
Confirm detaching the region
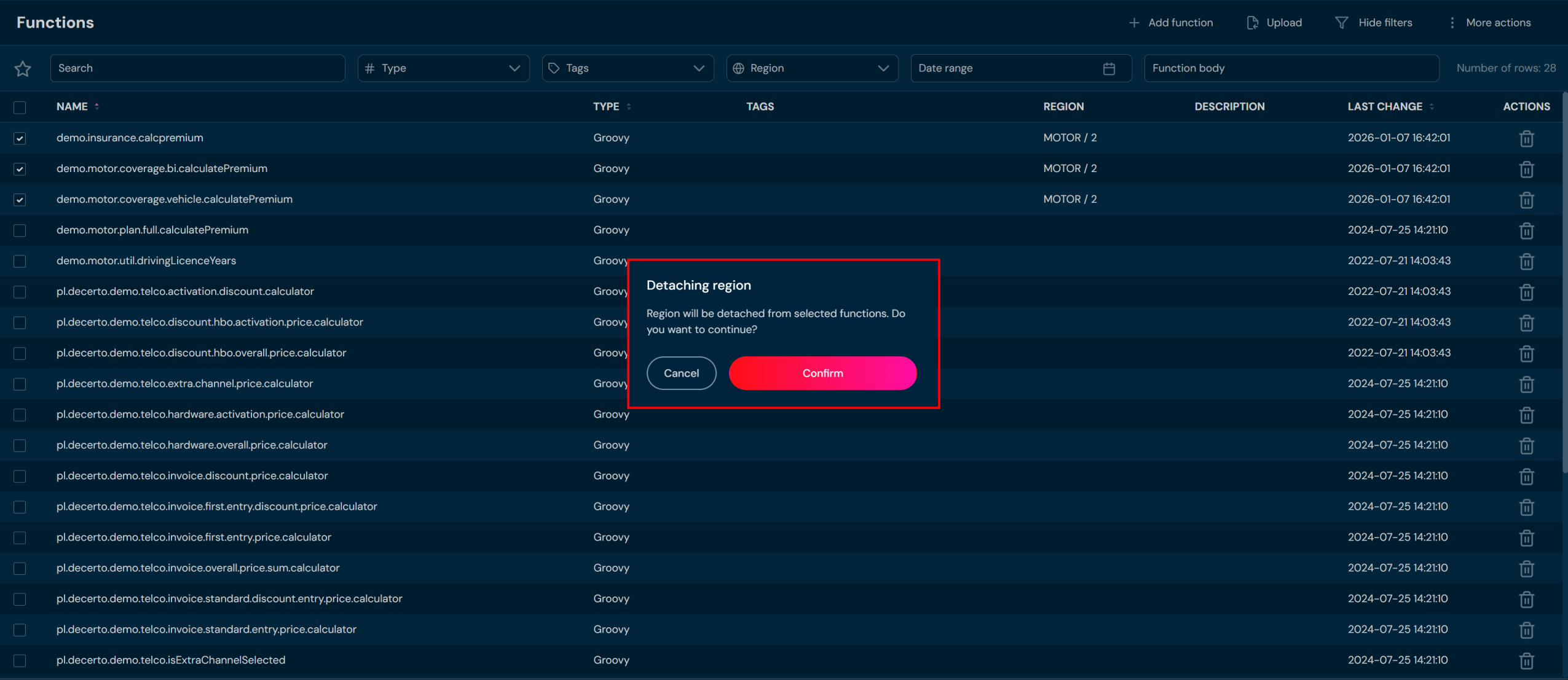click(822, 373)
